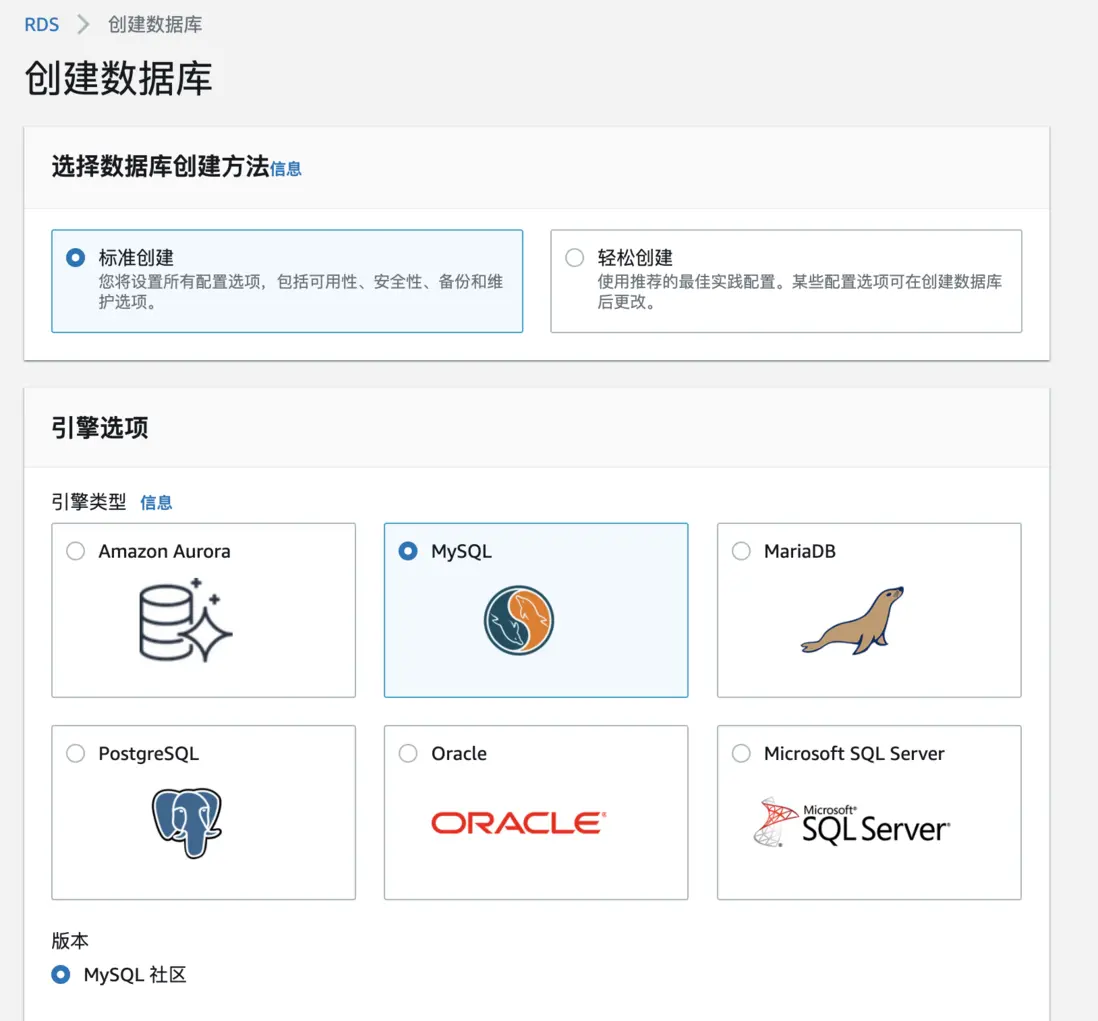This screenshot has width=1098, height=1021.
Task: Click the 轻松创建 description text
Action: click(800, 292)
